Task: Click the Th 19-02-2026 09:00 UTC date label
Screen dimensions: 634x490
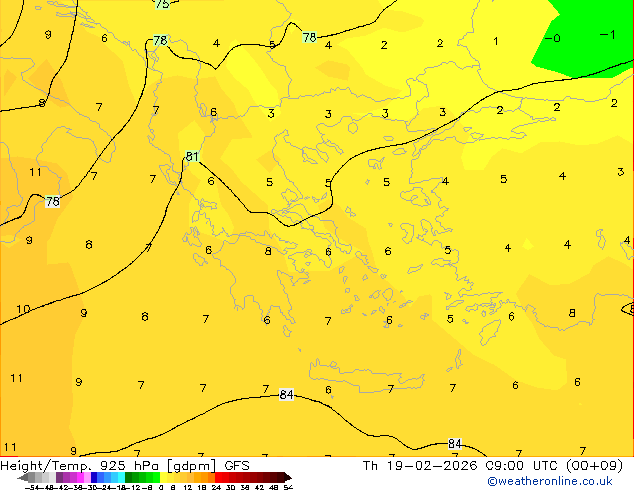Action: pyautogui.click(x=462, y=466)
